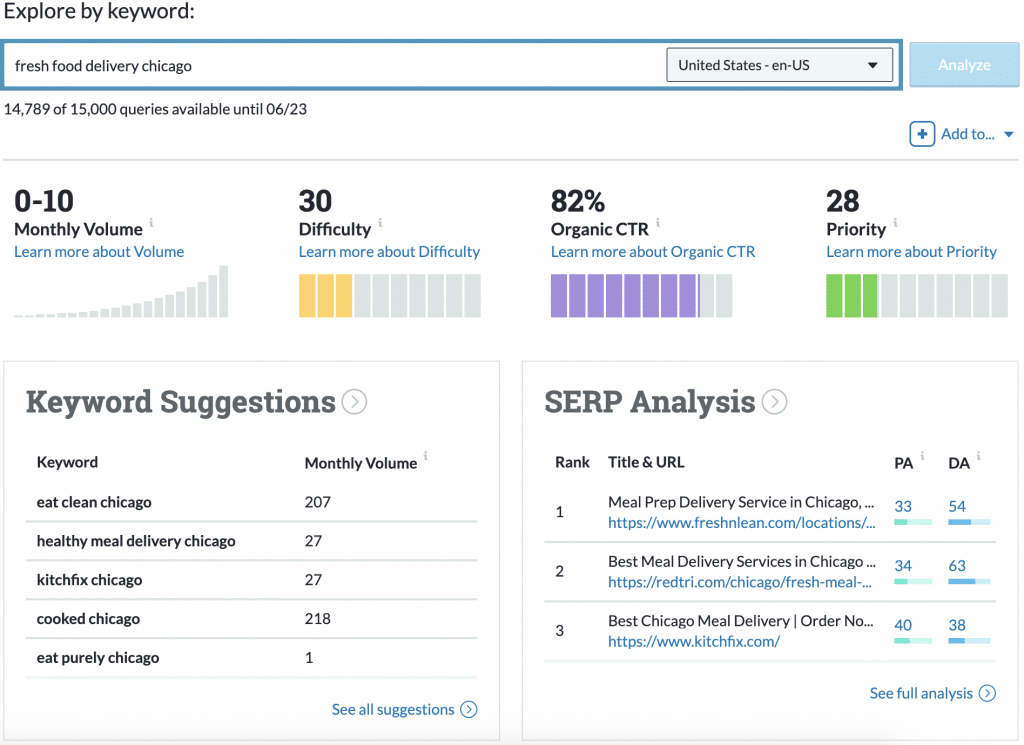Open the United States - en-US locale dropdown
1024x745 pixels.
(778, 66)
